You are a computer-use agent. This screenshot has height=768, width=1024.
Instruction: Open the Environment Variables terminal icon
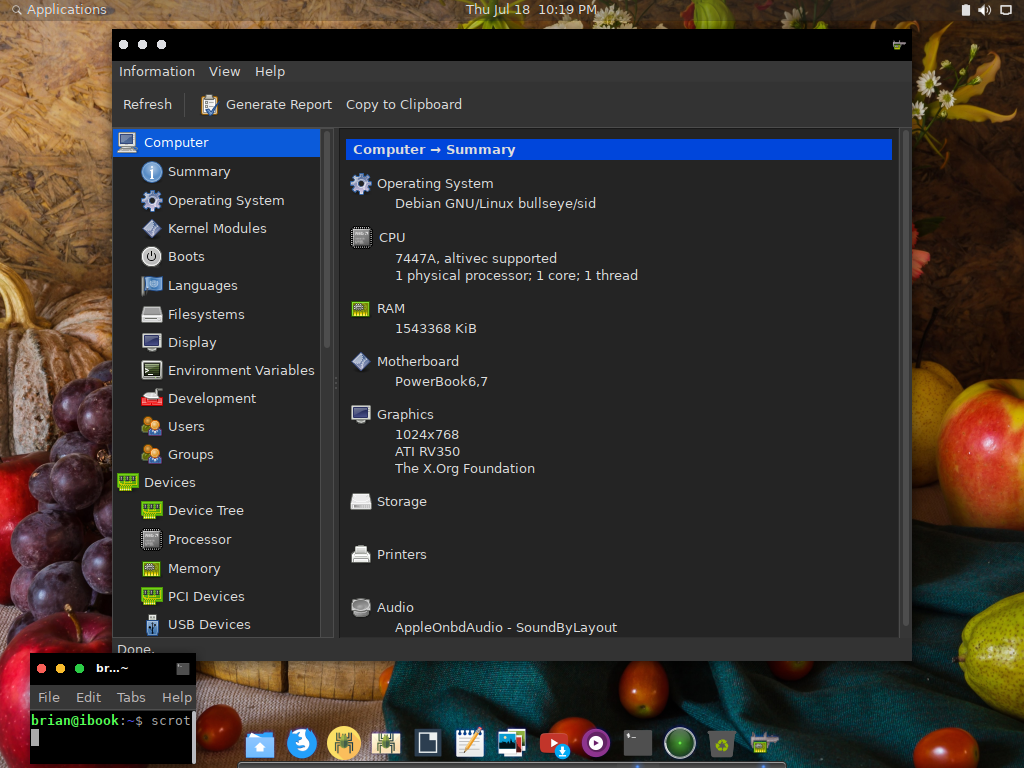click(152, 370)
